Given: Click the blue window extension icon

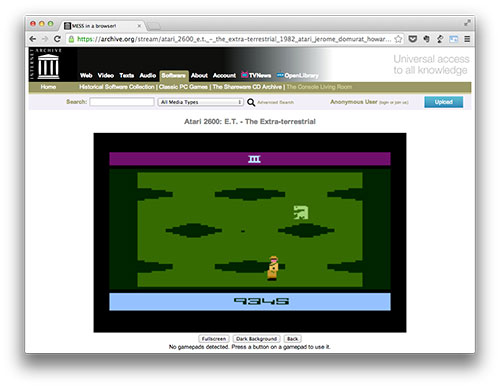Looking at the screenshot, I should coord(454,39).
